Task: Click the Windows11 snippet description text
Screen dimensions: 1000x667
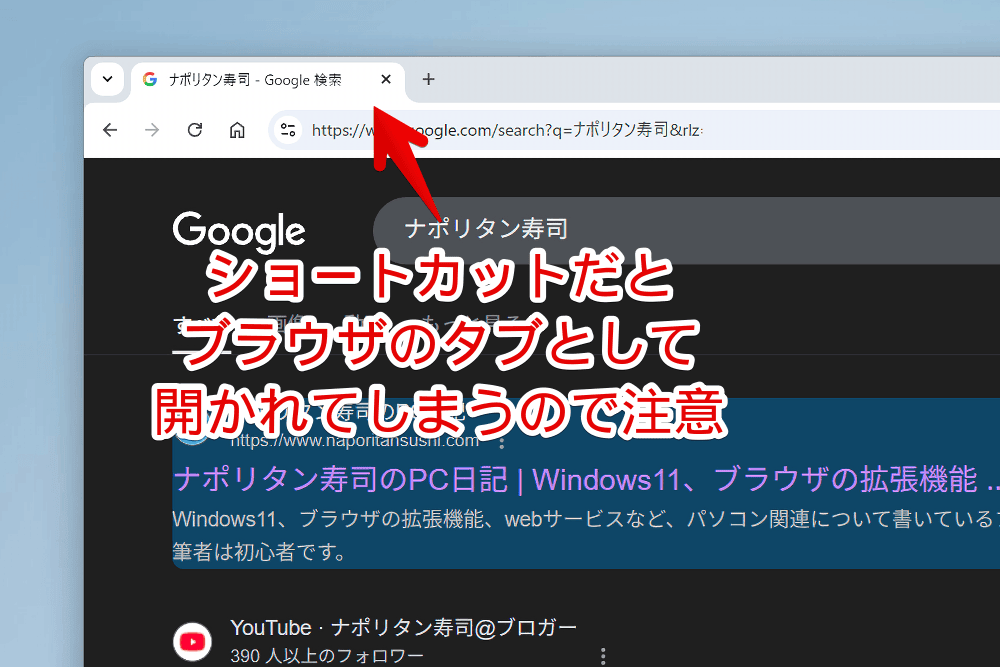Action: pos(585,535)
